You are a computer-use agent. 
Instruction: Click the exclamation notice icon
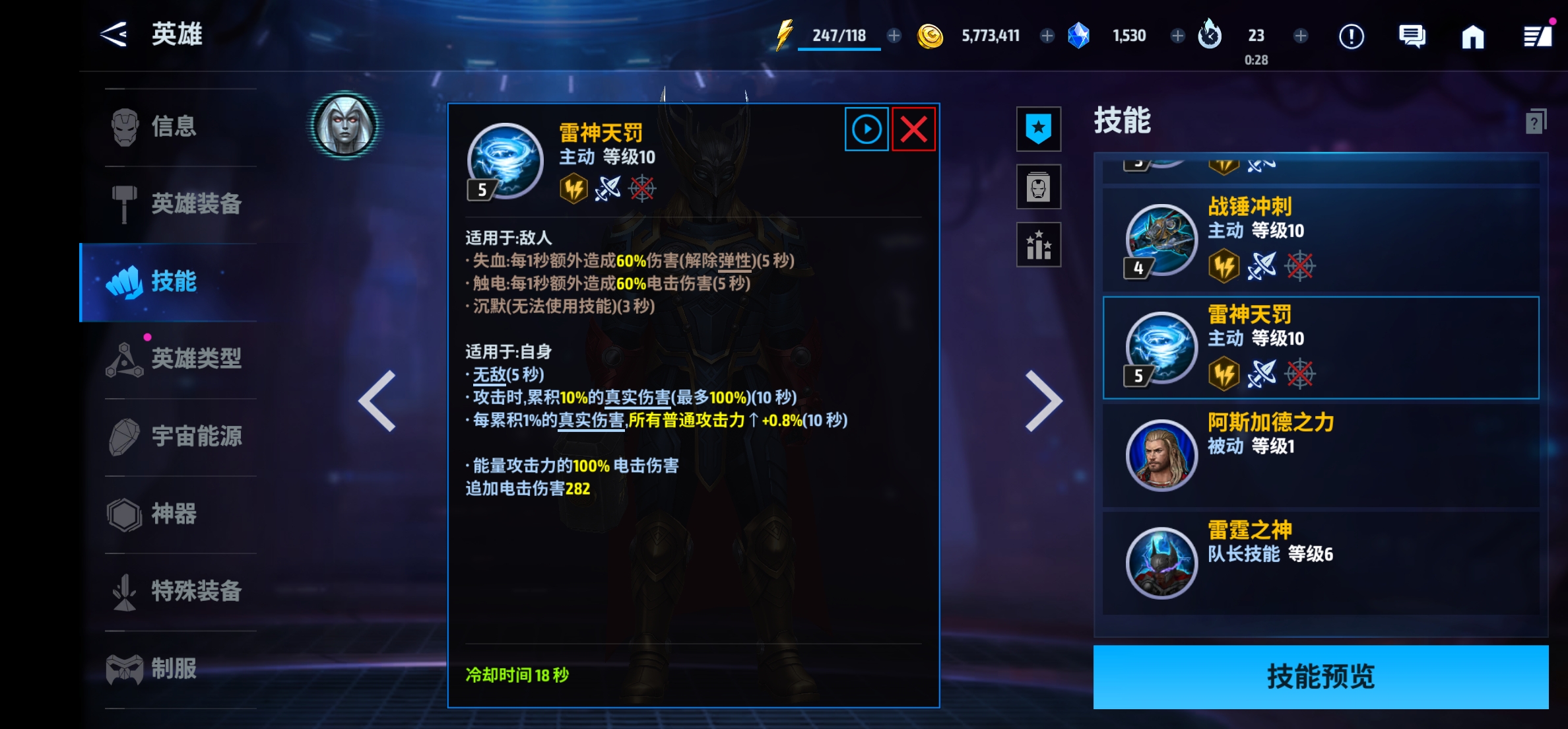(x=1352, y=36)
